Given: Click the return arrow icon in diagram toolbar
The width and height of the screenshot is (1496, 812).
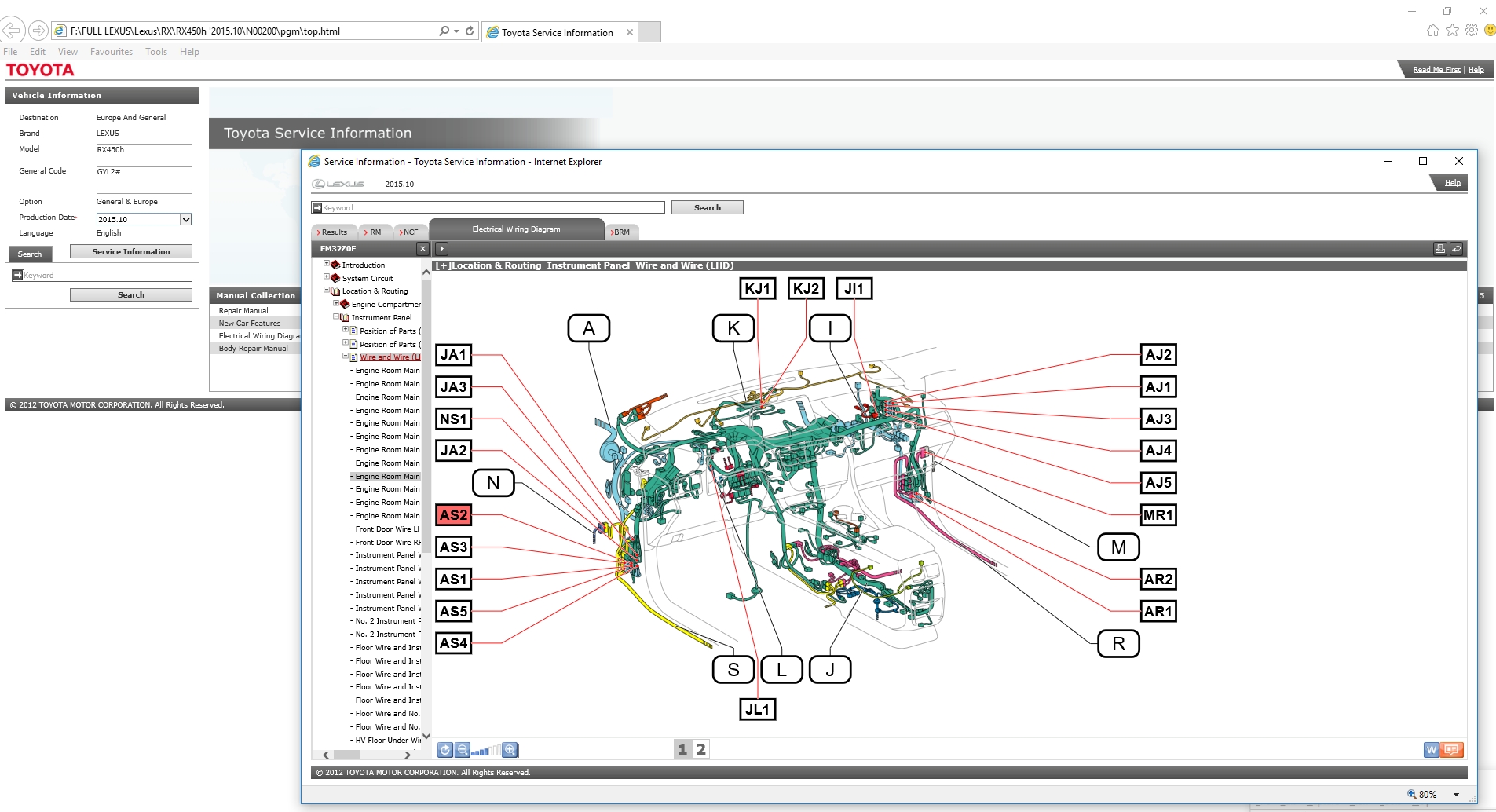Looking at the screenshot, I should pyautogui.click(x=1456, y=248).
